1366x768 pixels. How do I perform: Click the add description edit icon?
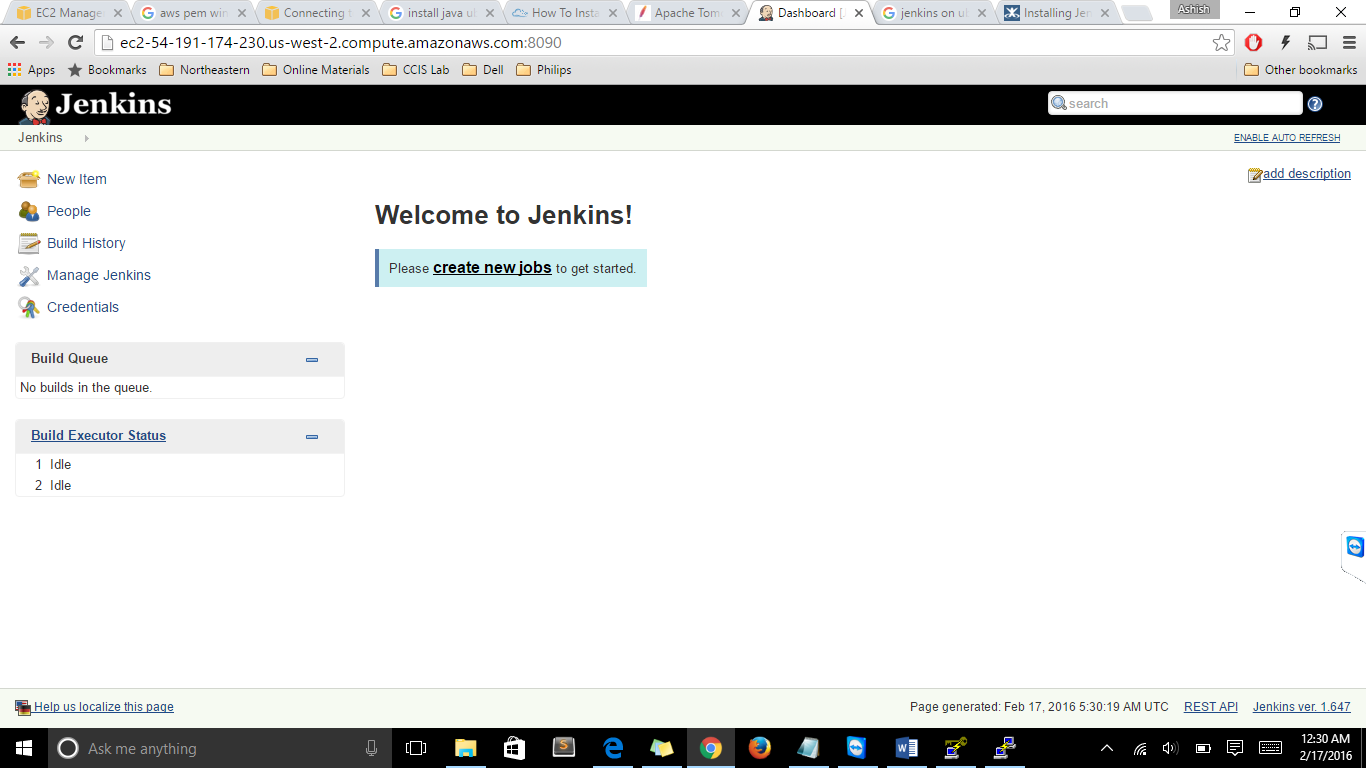coord(1255,175)
